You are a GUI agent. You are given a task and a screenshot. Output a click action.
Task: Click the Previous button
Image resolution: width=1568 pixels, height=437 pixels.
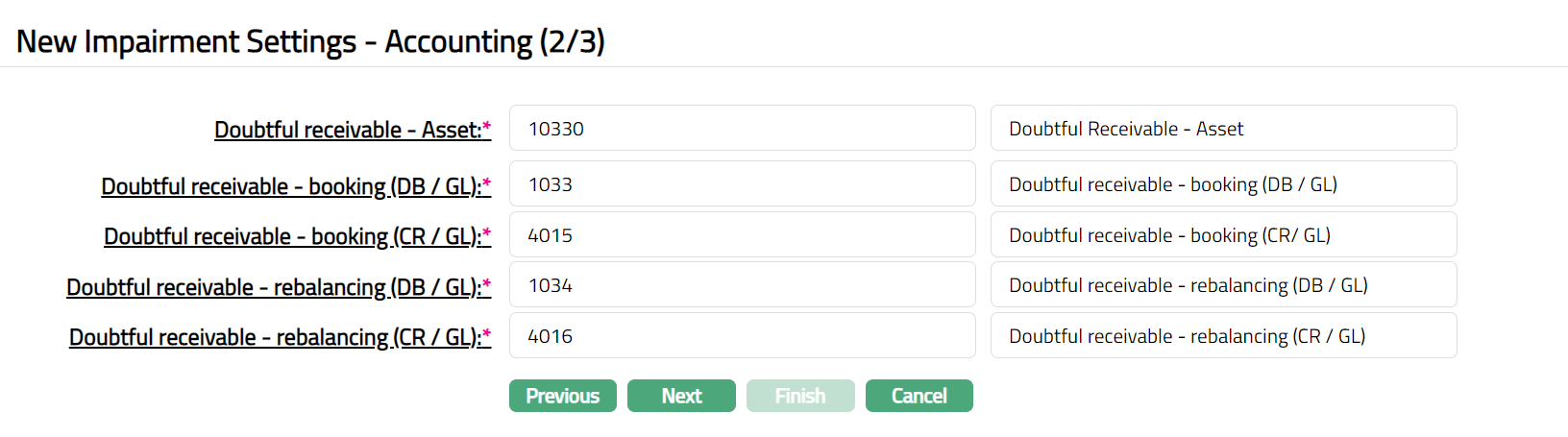(562, 396)
